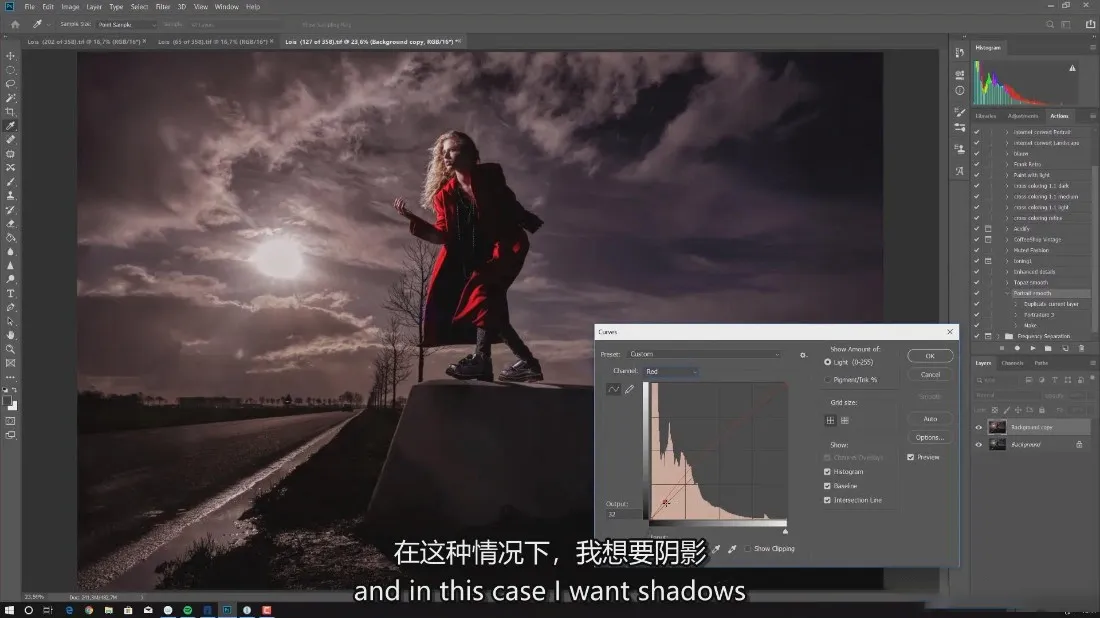Open the Channel dropdown showing Red

tap(671, 371)
